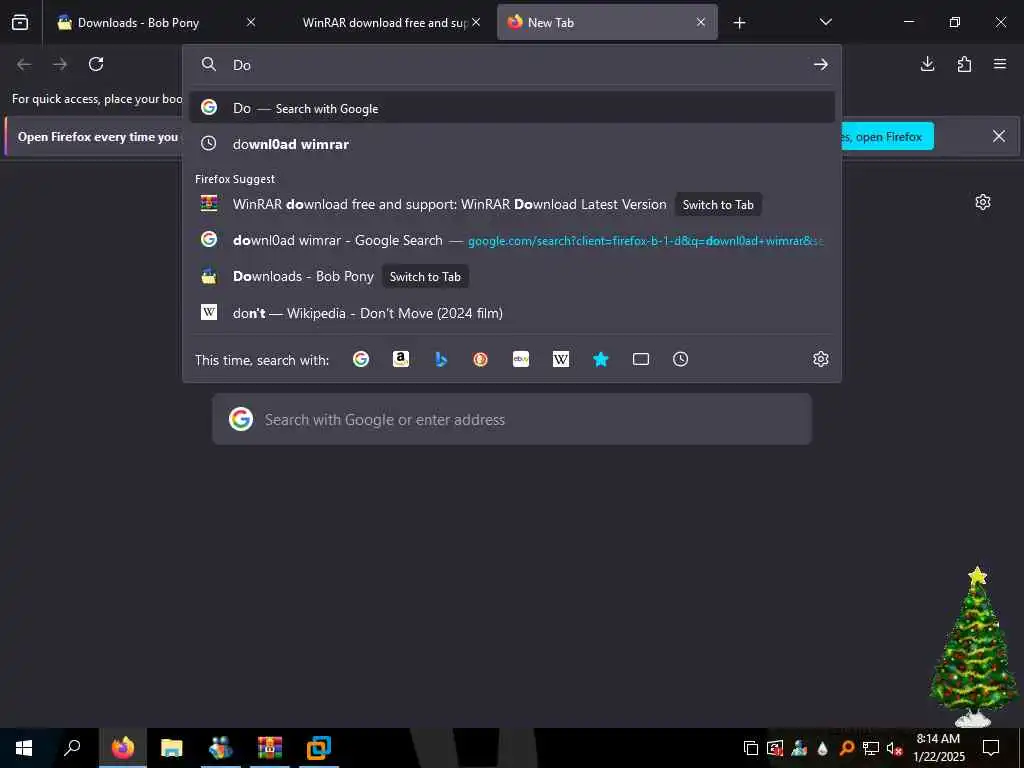The image size is (1024, 768).
Task: Open Windows taskbar search
Action: [x=72, y=748]
